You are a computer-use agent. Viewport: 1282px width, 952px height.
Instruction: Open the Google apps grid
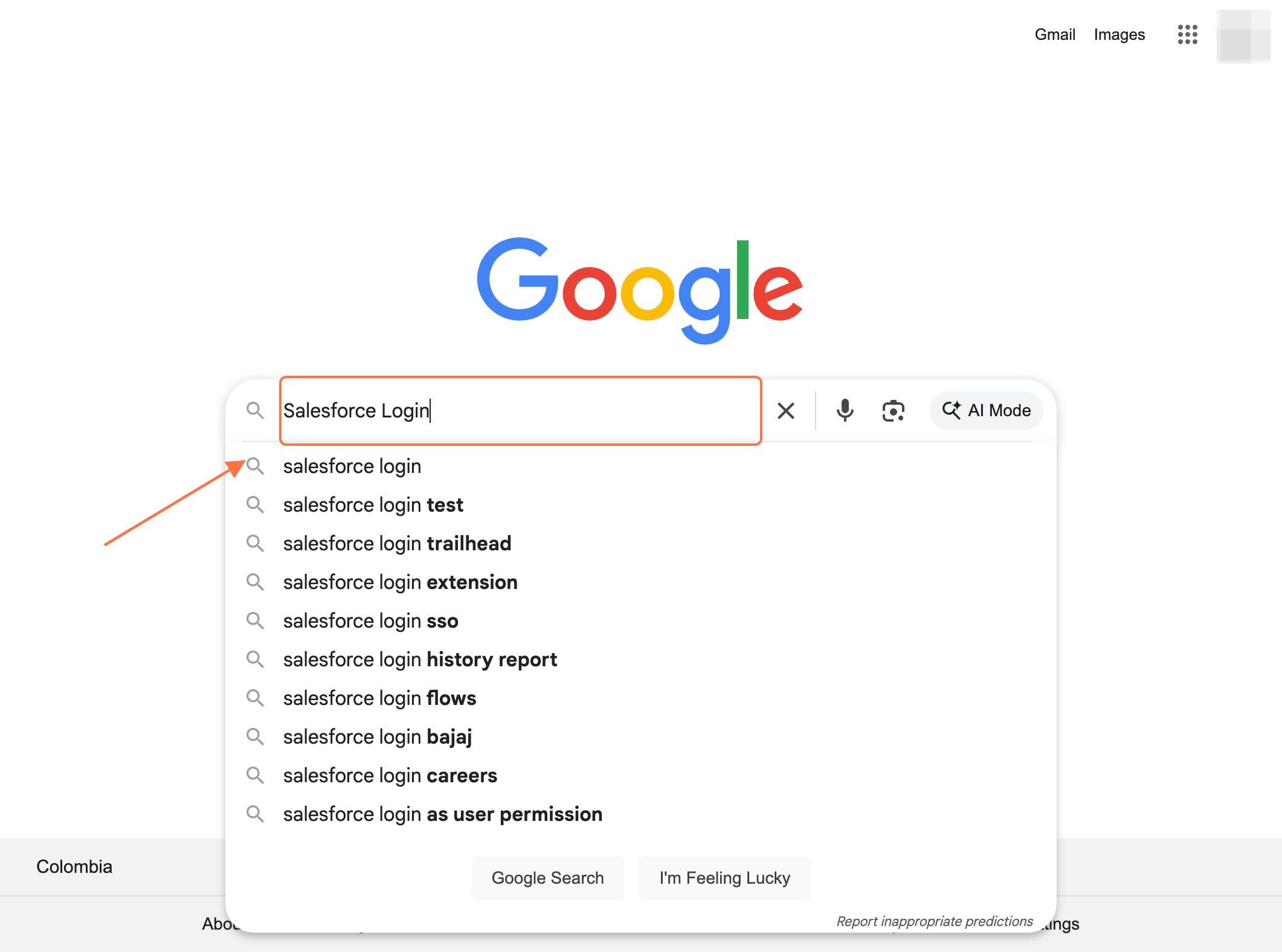pos(1187,34)
